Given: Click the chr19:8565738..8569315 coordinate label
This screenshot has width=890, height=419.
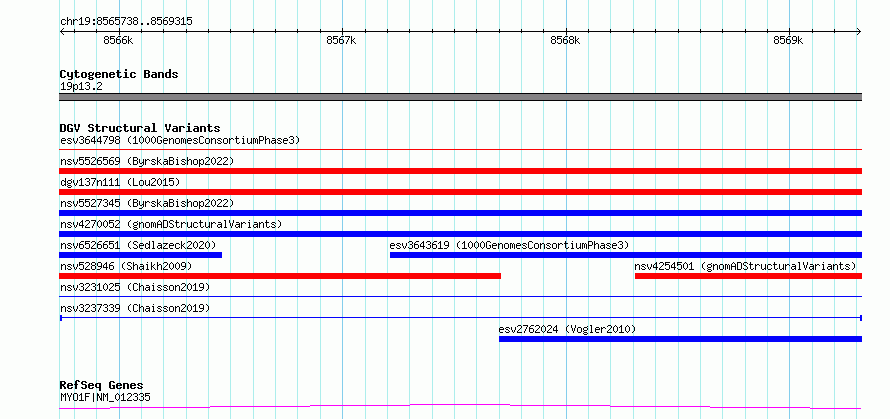Looking at the screenshot, I should (126, 21).
